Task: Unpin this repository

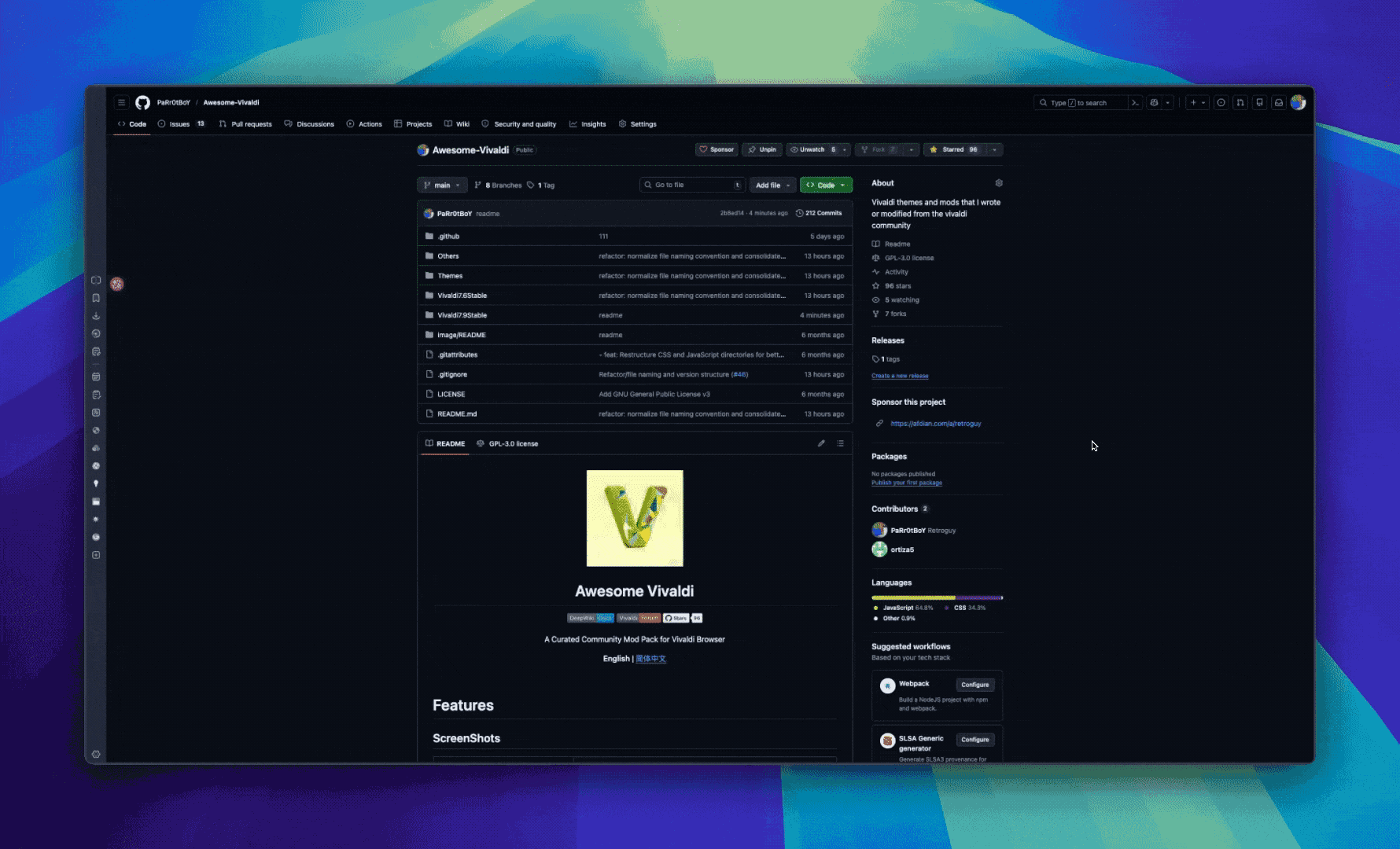Action: point(761,149)
